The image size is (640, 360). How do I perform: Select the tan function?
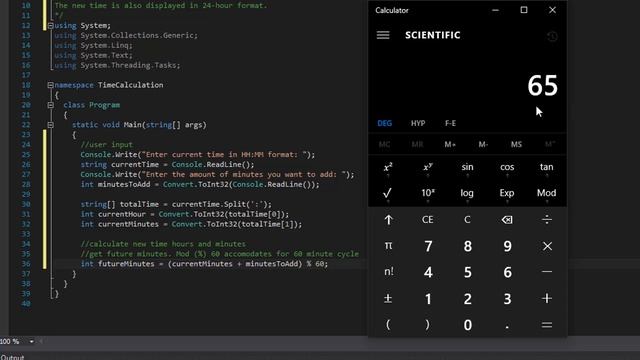(547, 168)
